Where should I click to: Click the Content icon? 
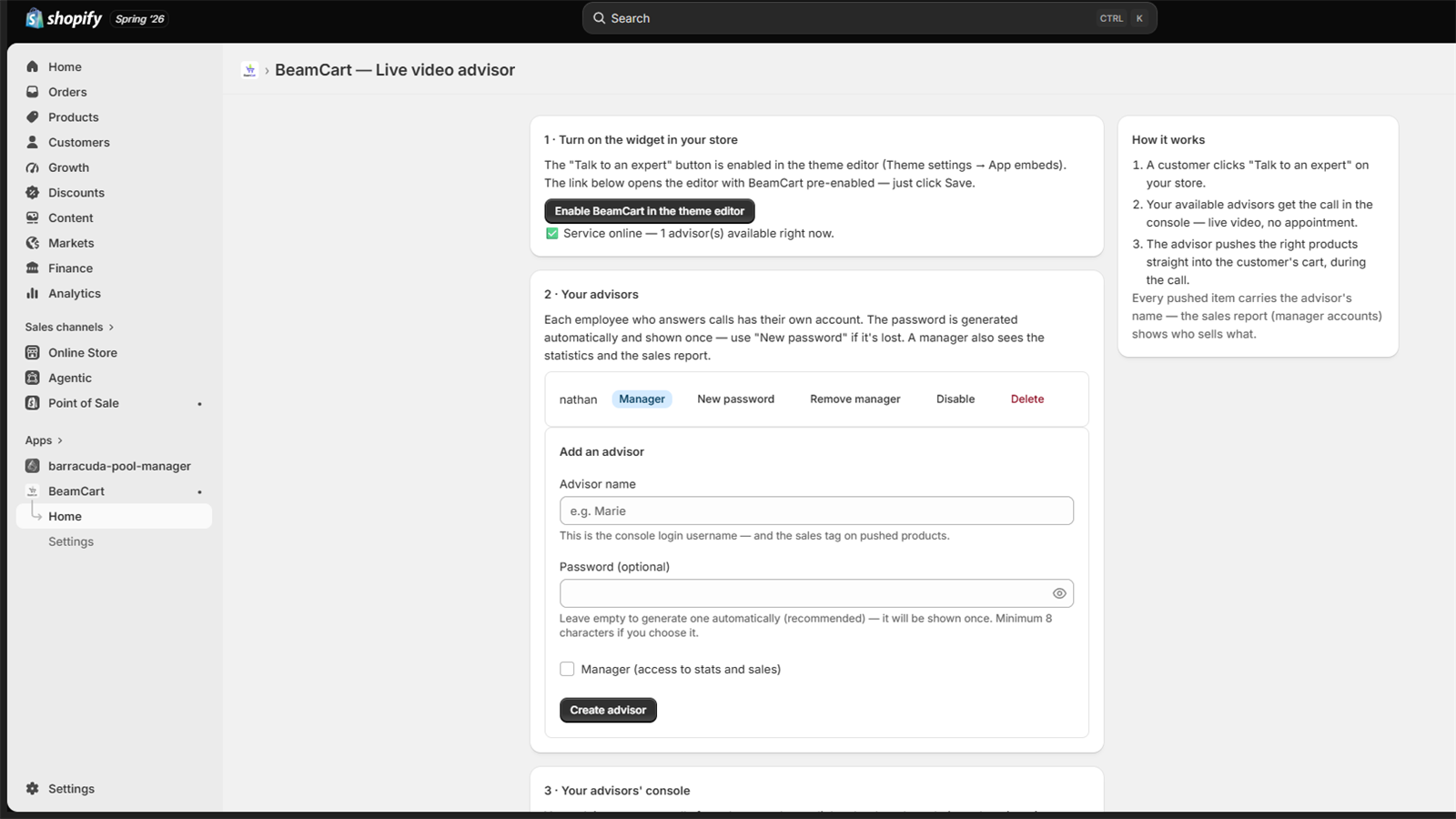coord(33,217)
